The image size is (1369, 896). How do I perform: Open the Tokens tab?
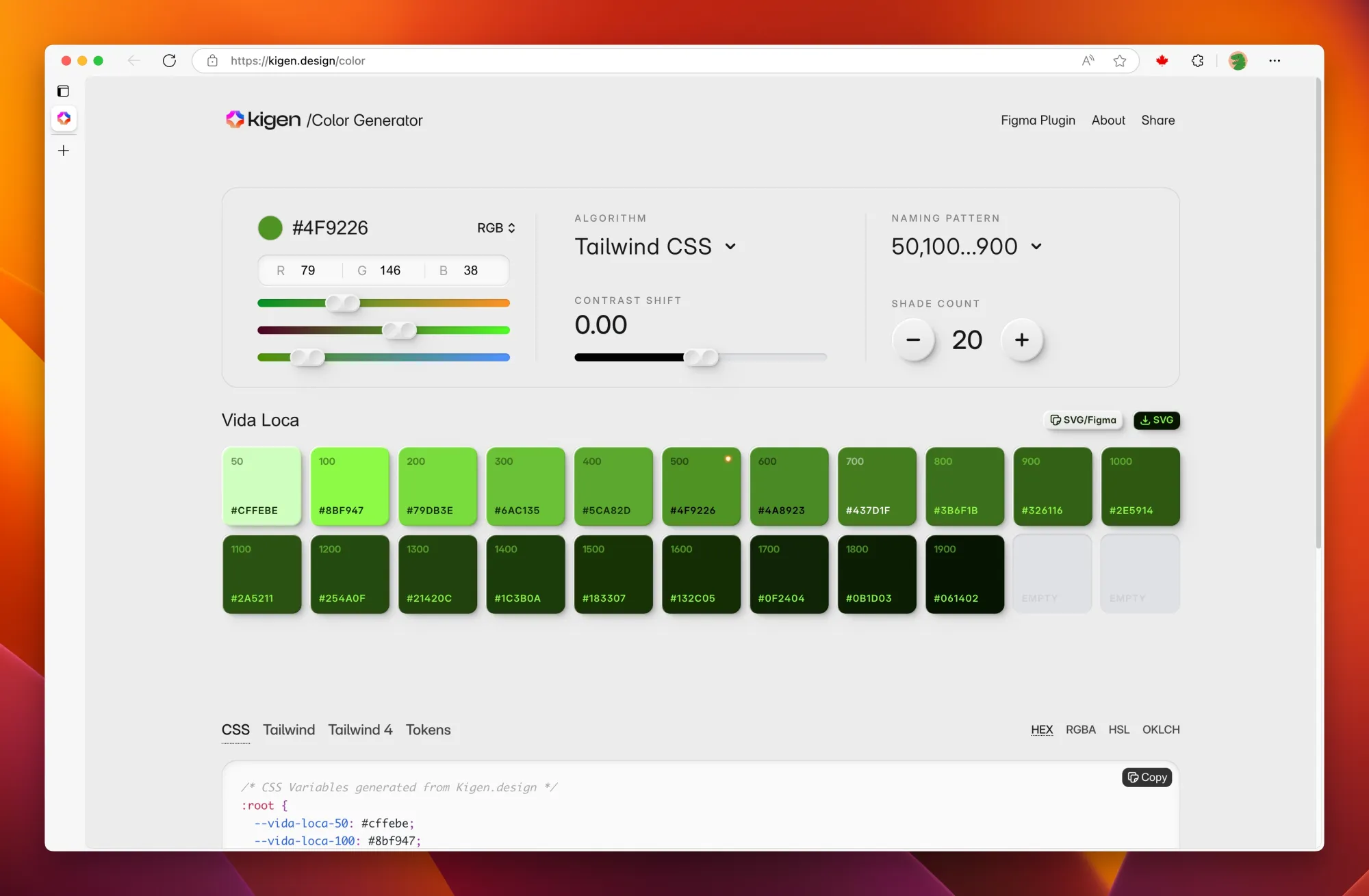tap(428, 730)
